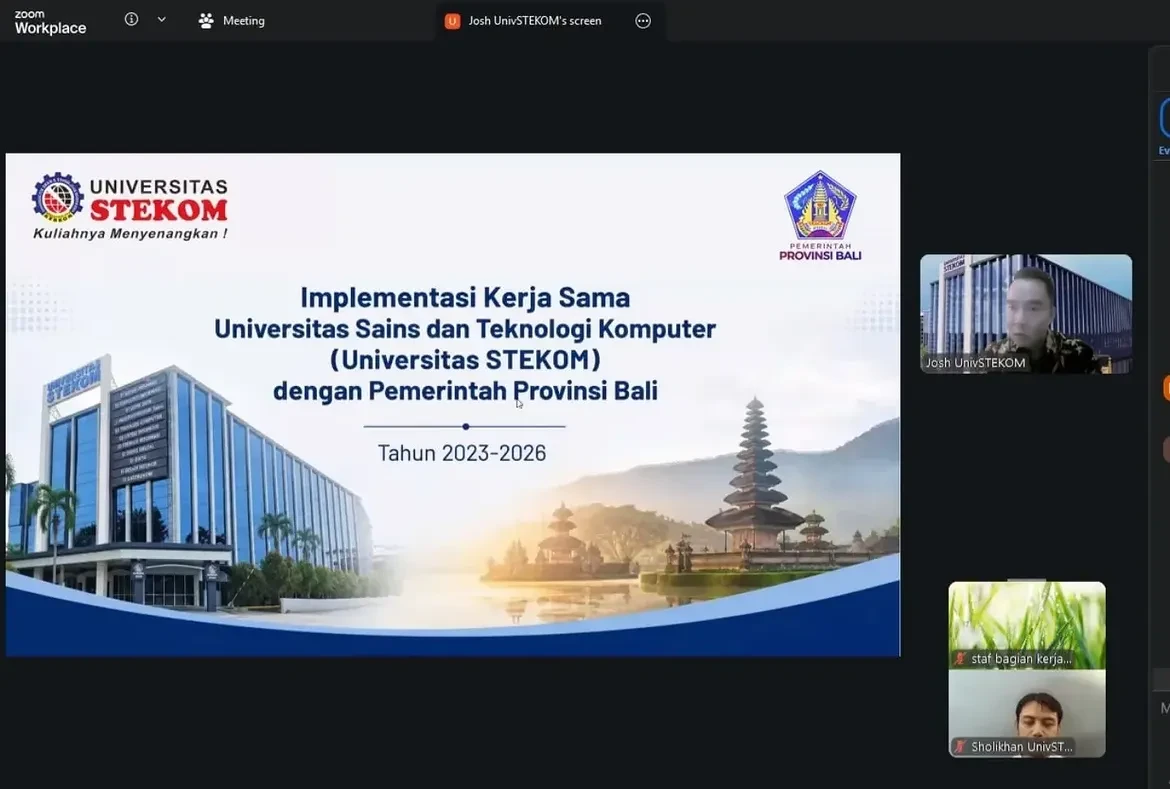Viewport: 1170px width, 789px height.
Task: Click the 'Josh UnivSTEKOM' name label
Action: point(975,363)
